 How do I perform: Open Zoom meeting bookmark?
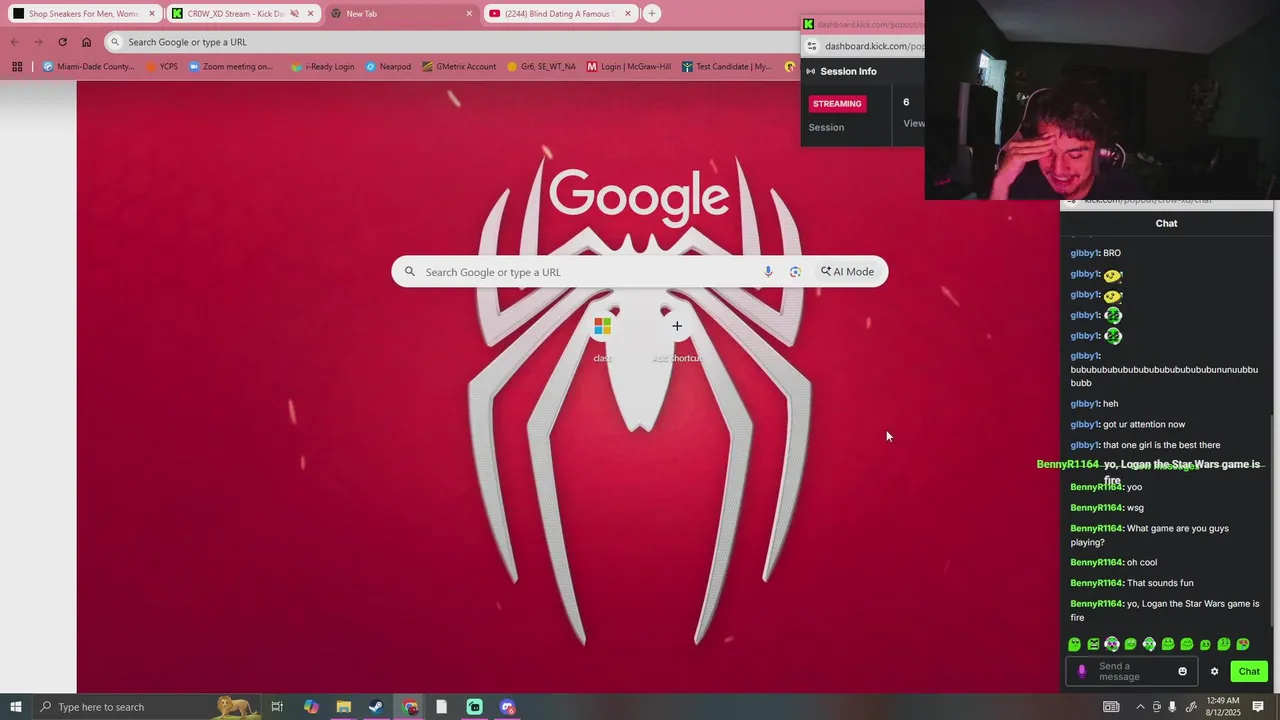[x=230, y=67]
